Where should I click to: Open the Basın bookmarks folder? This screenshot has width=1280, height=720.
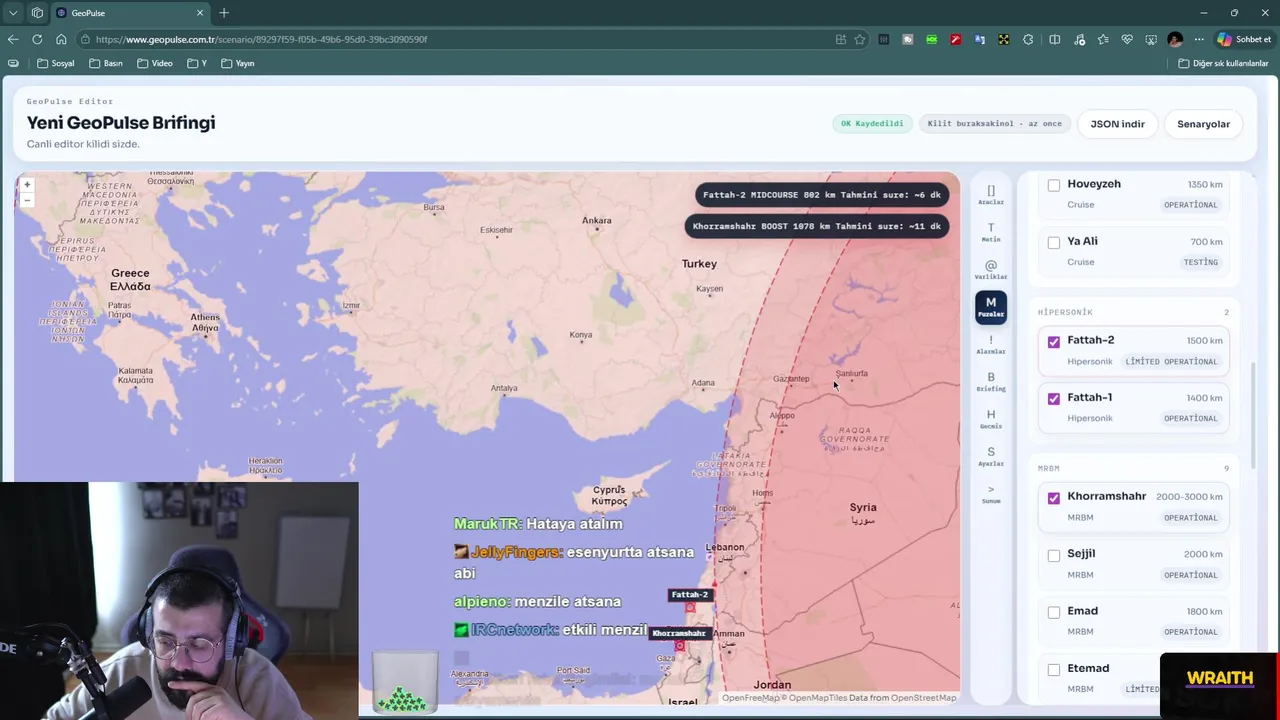[106, 63]
